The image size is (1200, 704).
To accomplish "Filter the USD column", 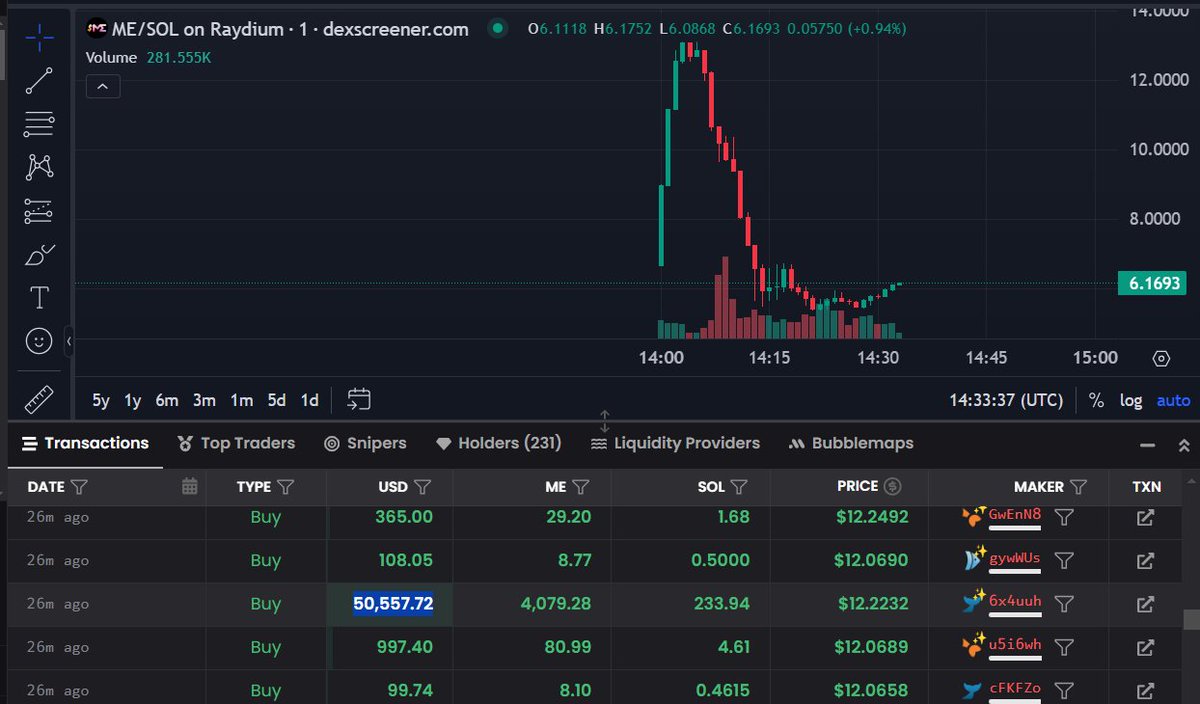I will [x=422, y=487].
